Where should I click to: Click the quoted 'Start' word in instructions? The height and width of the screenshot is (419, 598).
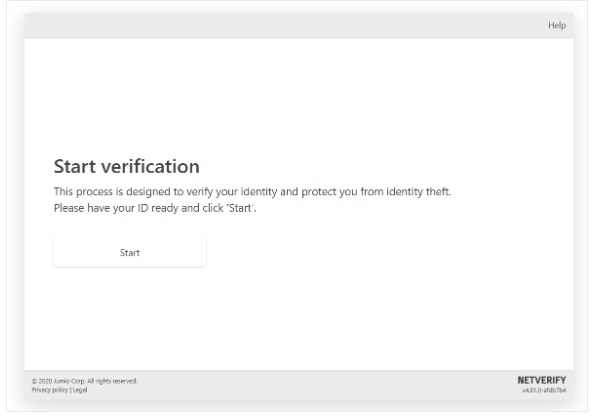[x=240, y=208]
